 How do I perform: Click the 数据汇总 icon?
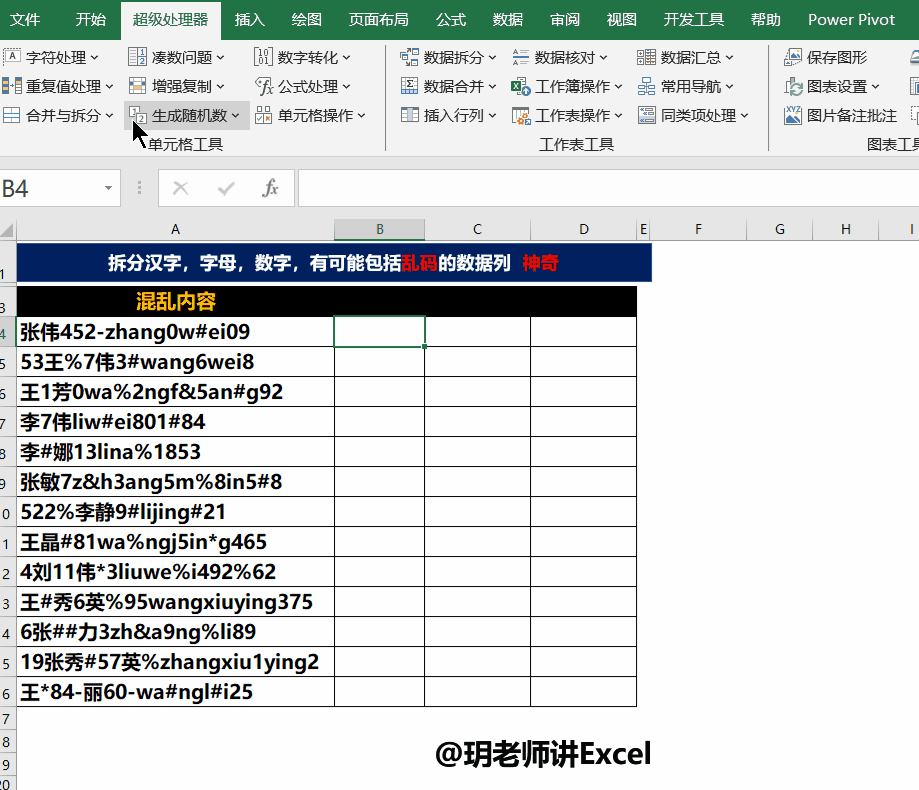[x=646, y=57]
